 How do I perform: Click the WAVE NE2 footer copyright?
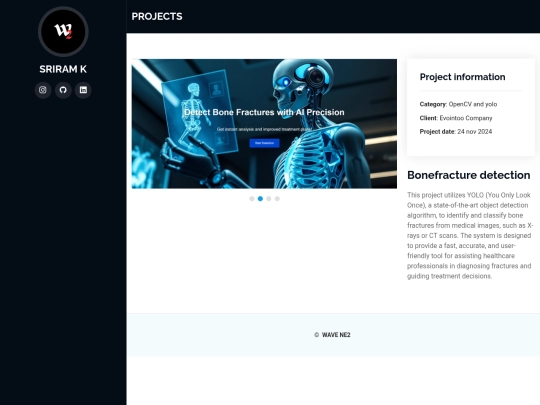[332, 335]
